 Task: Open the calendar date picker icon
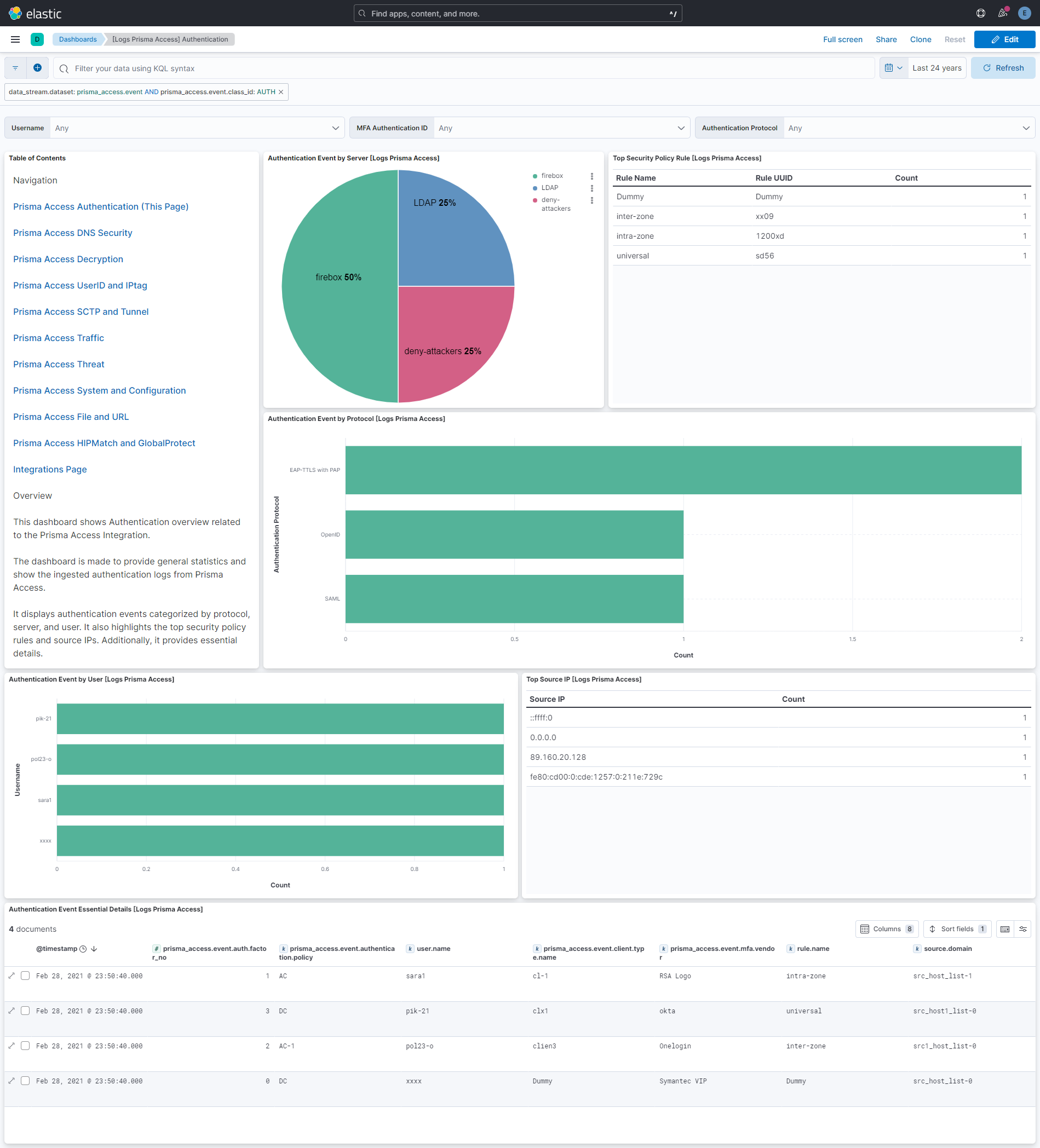(x=889, y=68)
